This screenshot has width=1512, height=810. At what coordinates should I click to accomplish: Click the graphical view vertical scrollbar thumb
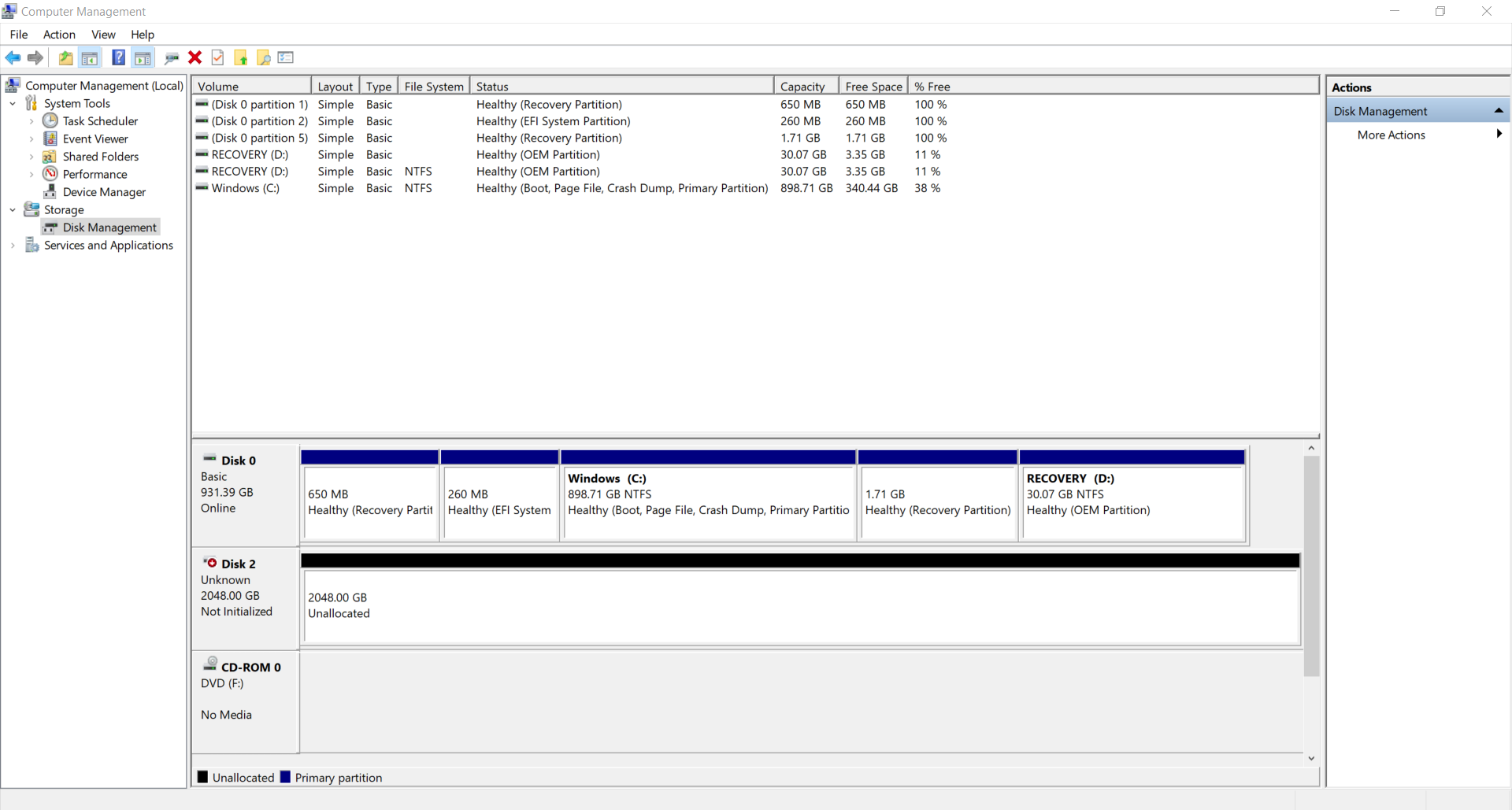point(1311,565)
